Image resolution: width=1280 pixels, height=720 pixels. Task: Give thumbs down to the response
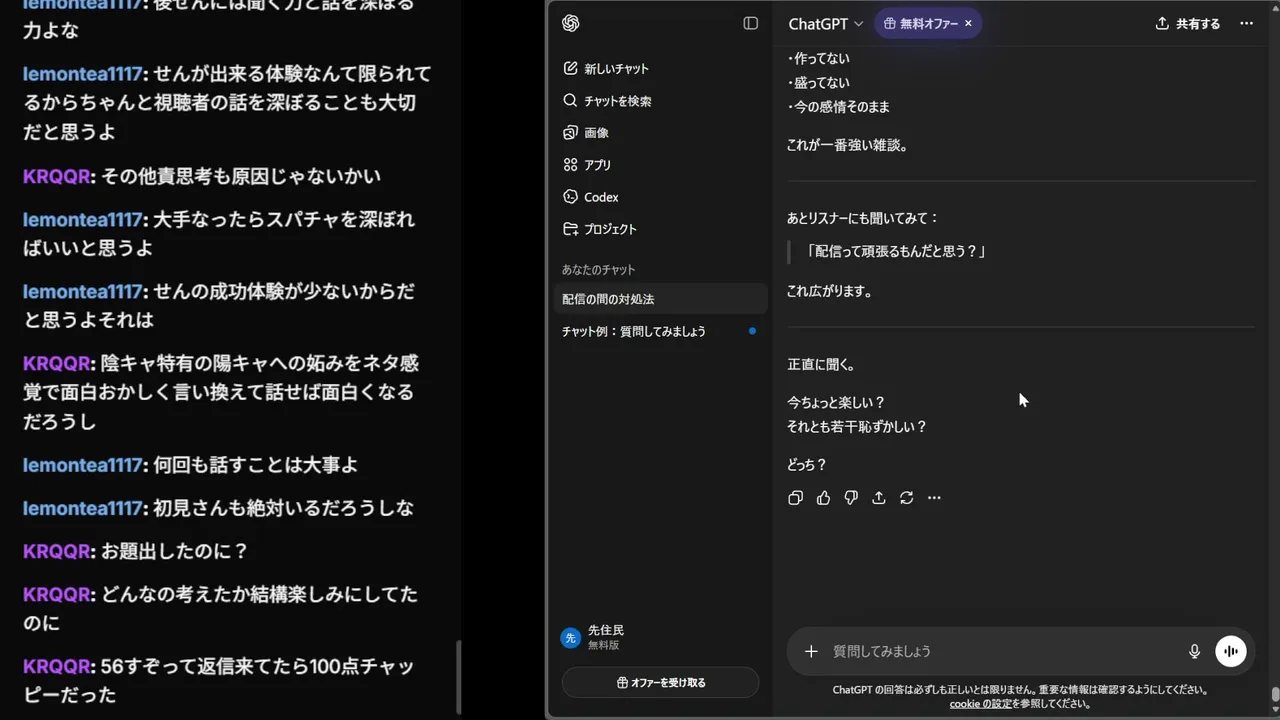click(851, 498)
